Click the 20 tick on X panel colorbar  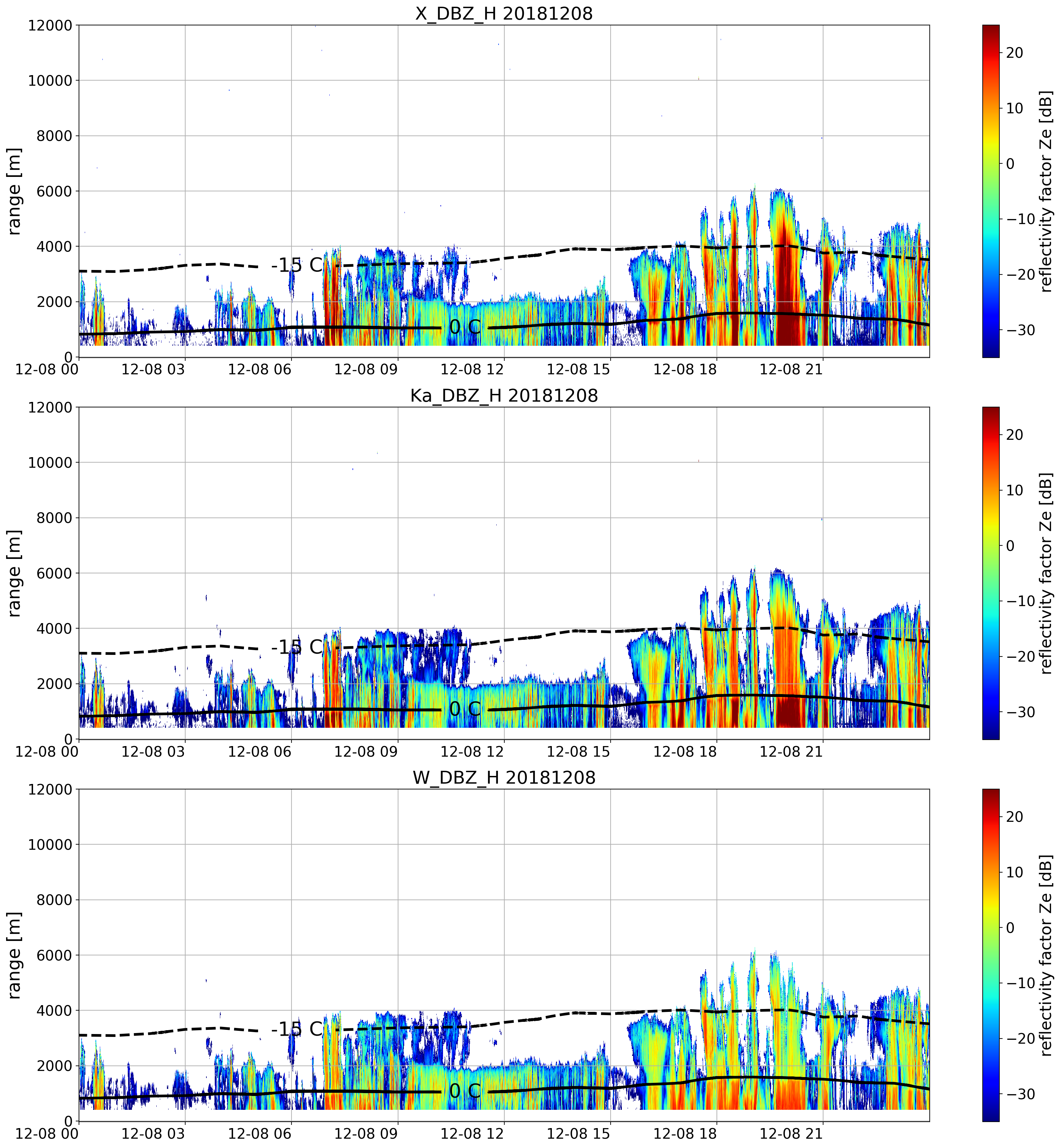pyautogui.click(x=1014, y=53)
